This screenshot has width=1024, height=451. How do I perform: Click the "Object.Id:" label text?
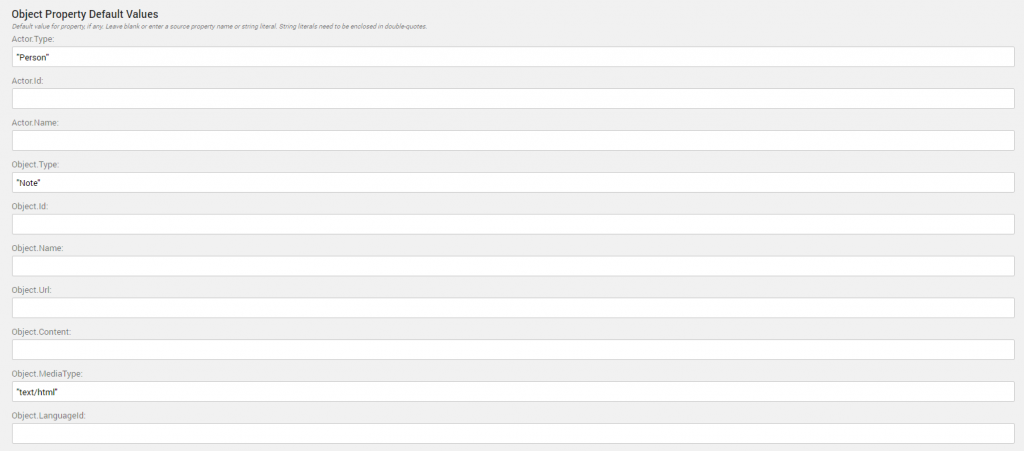[x=30, y=206]
